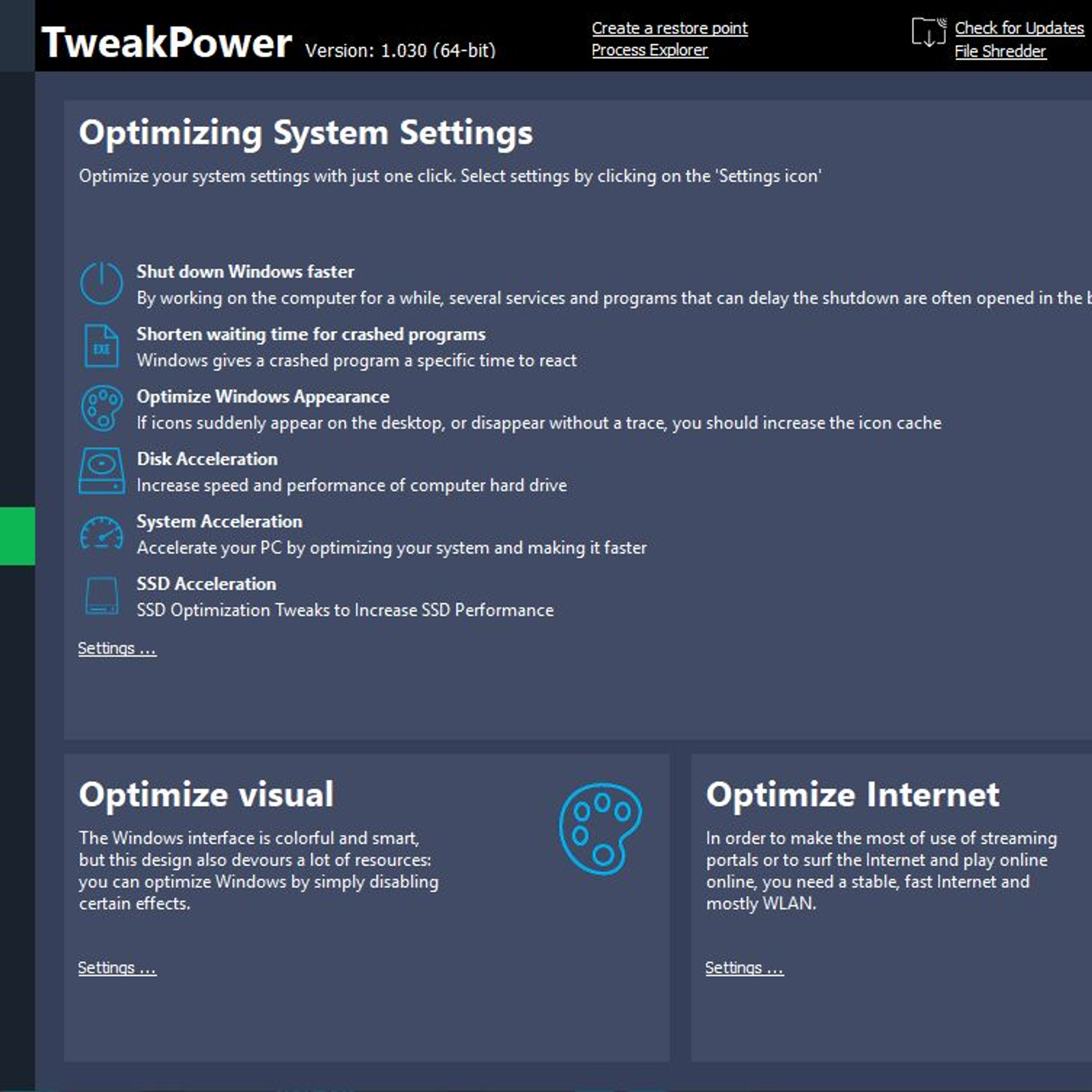Image resolution: width=1092 pixels, height=1092 pixels.
Task: Open the Create a restore point link
Action: tap(670, 28)
